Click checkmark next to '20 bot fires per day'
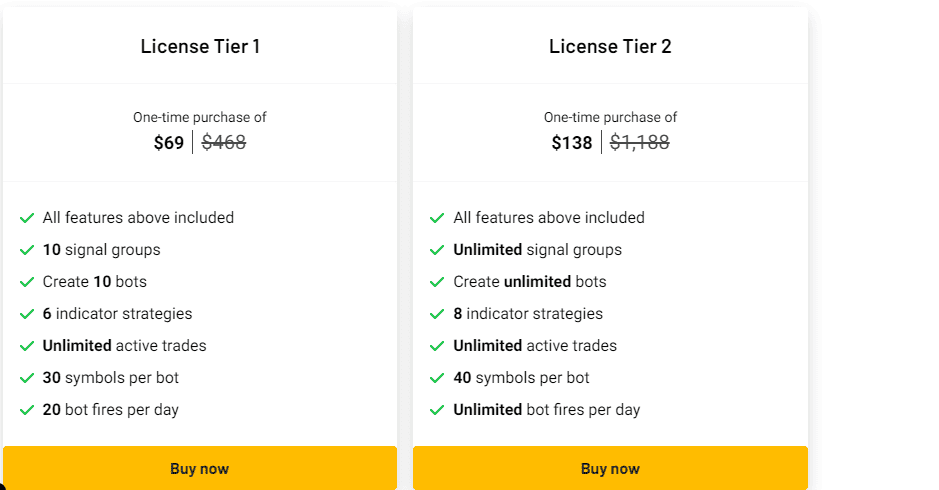 (x=27, y=410)
